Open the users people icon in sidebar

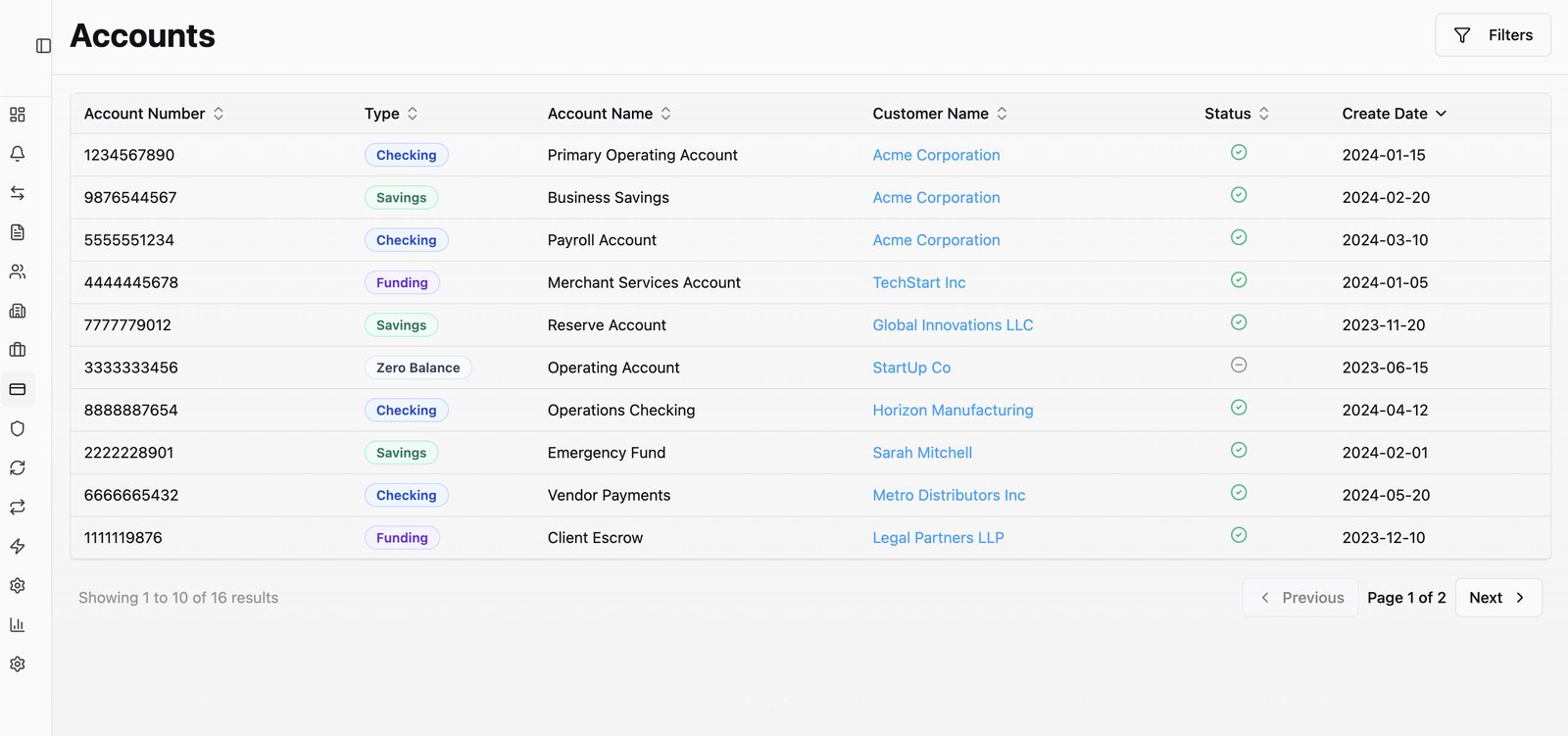tap(18, 271)
